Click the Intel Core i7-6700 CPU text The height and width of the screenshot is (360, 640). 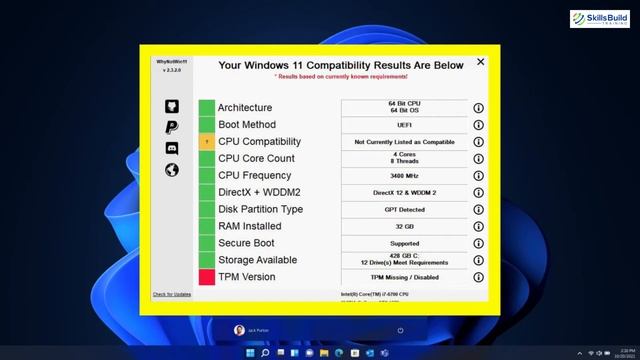pyautogui.click(x=375, y=294)
